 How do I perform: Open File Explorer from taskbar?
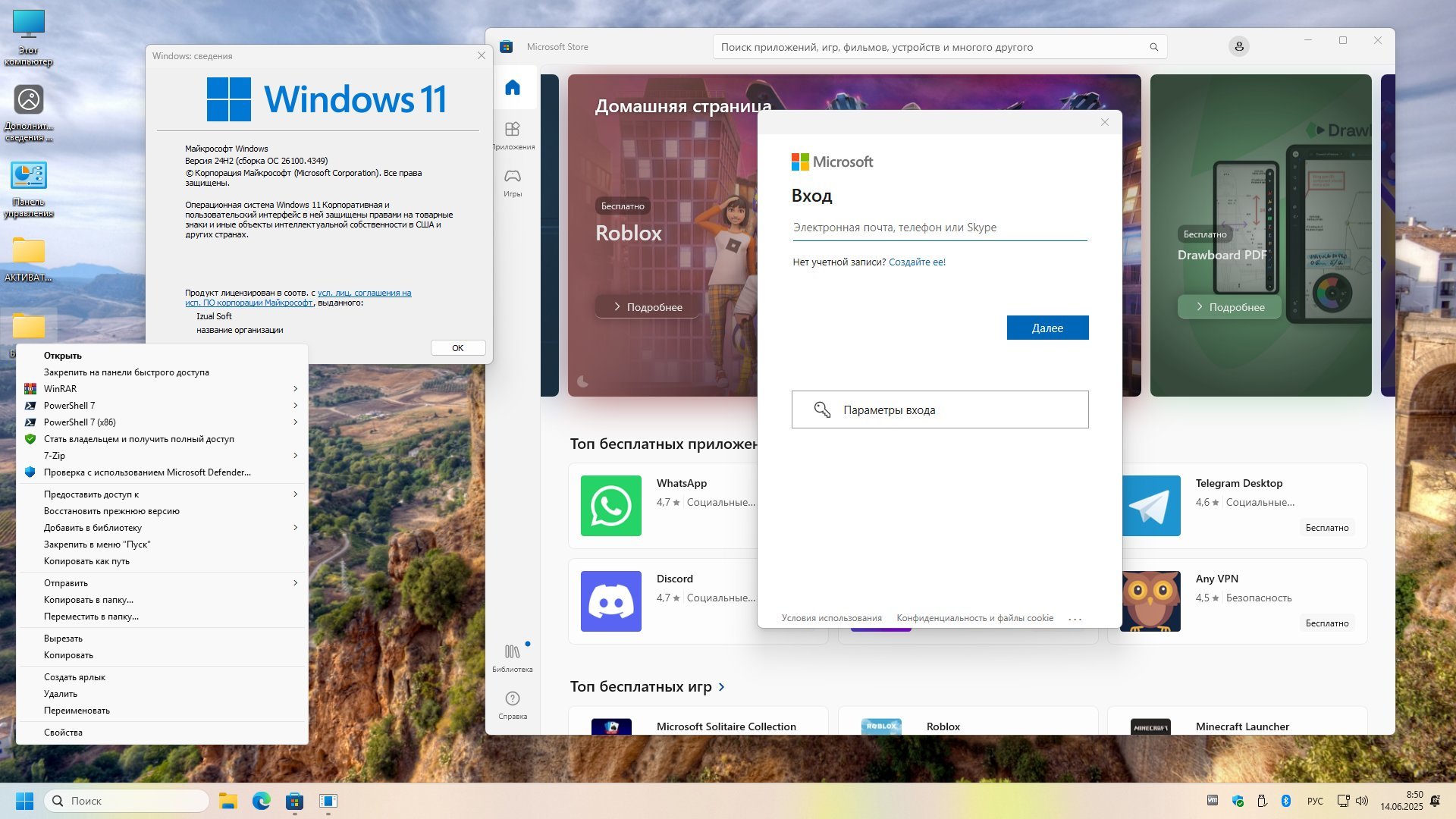pyautogui.click(x=227, y=801)
